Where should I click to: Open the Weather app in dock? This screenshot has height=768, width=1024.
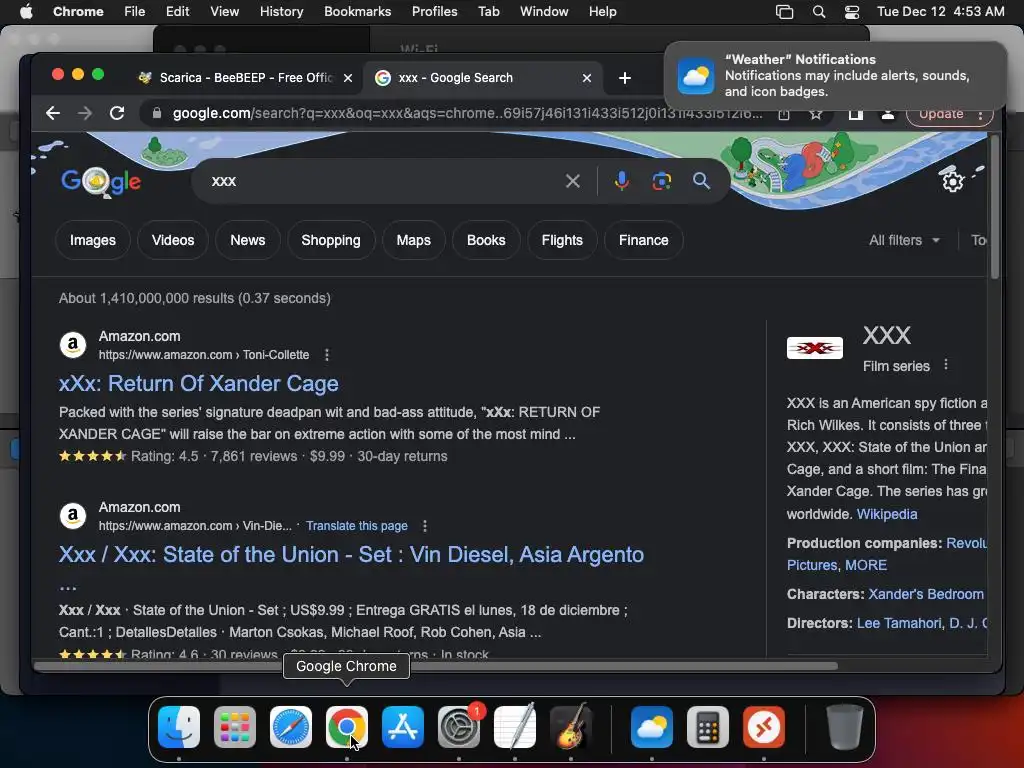(x=652, y=727)
